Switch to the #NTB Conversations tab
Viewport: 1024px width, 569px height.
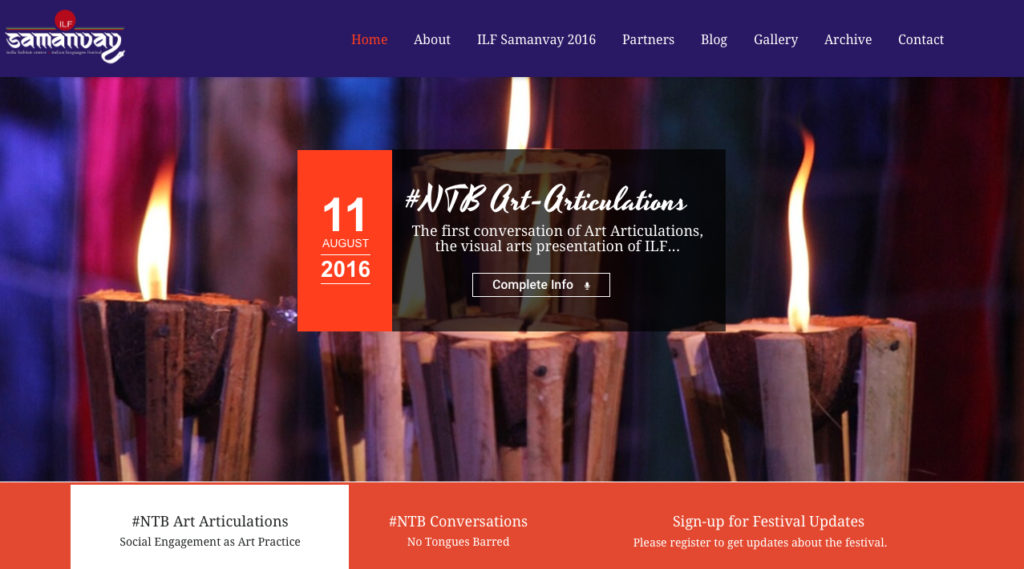coord(458,527)
